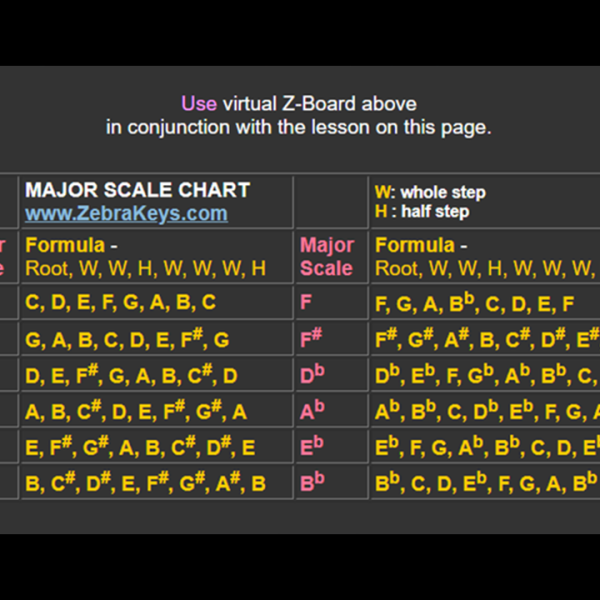Click the MAJOR SCALE CHART heading
This screenshot has height=600, width=600.
tap(137, 190)
